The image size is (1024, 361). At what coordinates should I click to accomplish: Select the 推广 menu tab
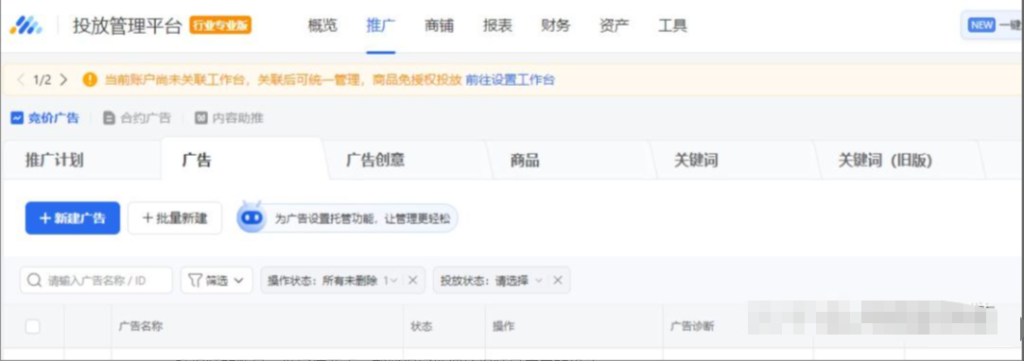tap(381, 25)
